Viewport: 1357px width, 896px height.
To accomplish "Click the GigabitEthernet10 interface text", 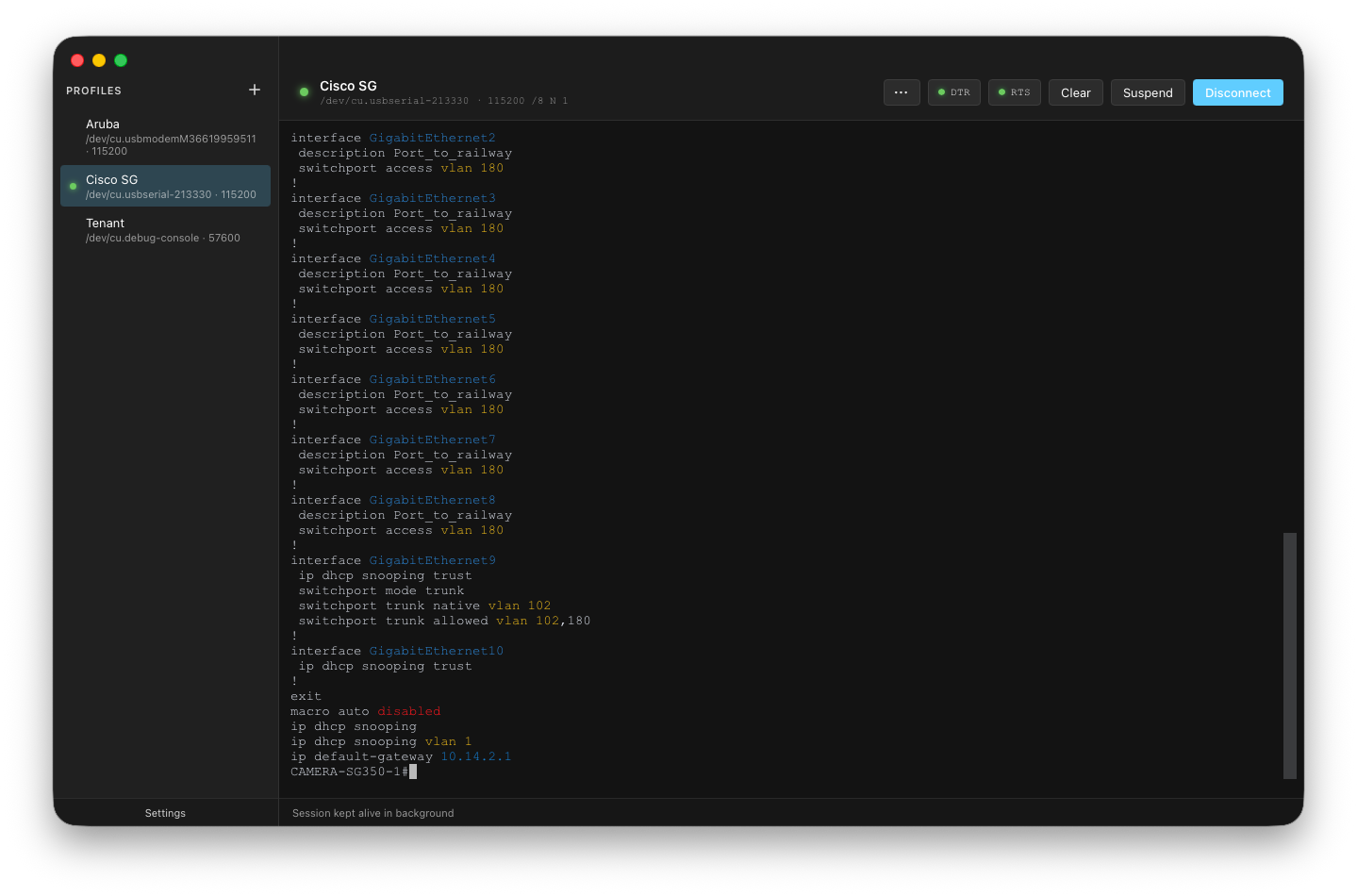I will click(x=436, y=650).
